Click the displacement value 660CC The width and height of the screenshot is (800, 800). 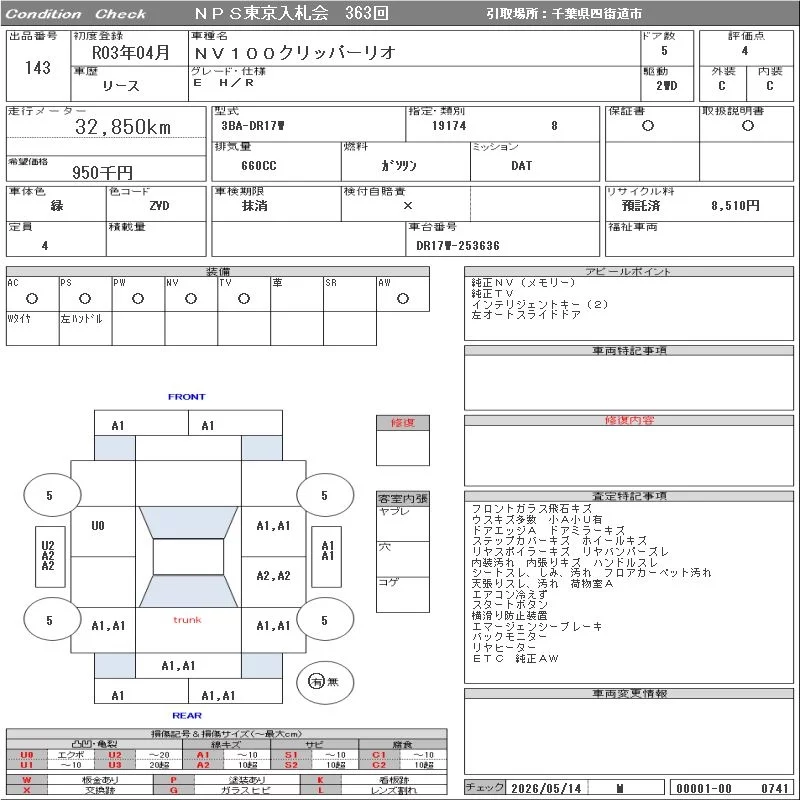pos(259,166)
